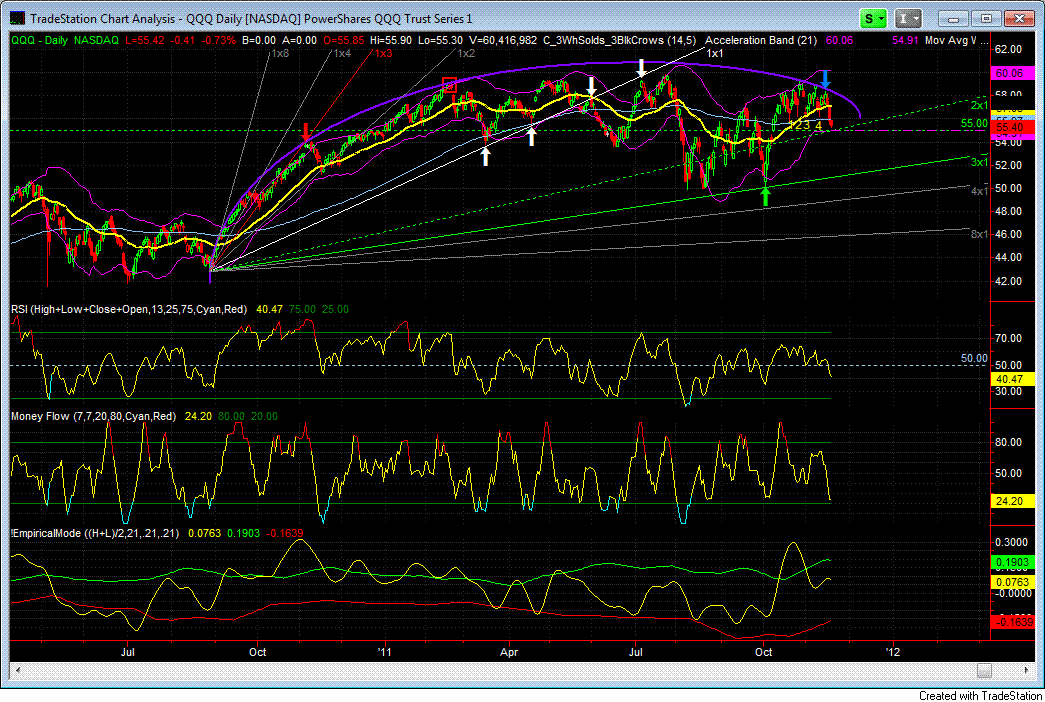Image resolution: width=1045 pixels, height=702 pixels.
Task: Click the horizontal scrollbar thumb
Action: (x=984, y=670)
